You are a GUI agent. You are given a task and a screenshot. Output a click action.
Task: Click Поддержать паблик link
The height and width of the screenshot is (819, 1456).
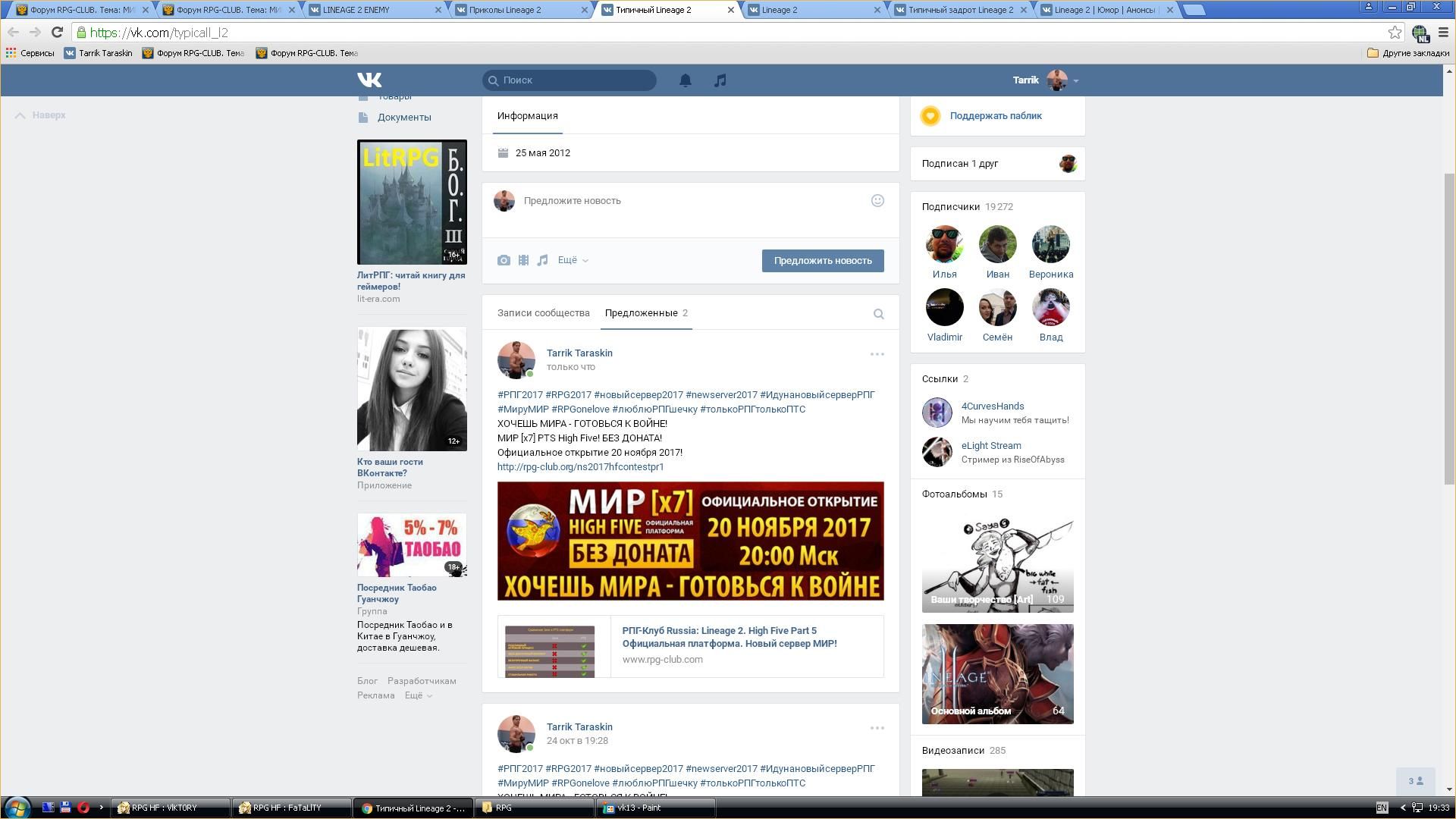(x=995, y=116)
